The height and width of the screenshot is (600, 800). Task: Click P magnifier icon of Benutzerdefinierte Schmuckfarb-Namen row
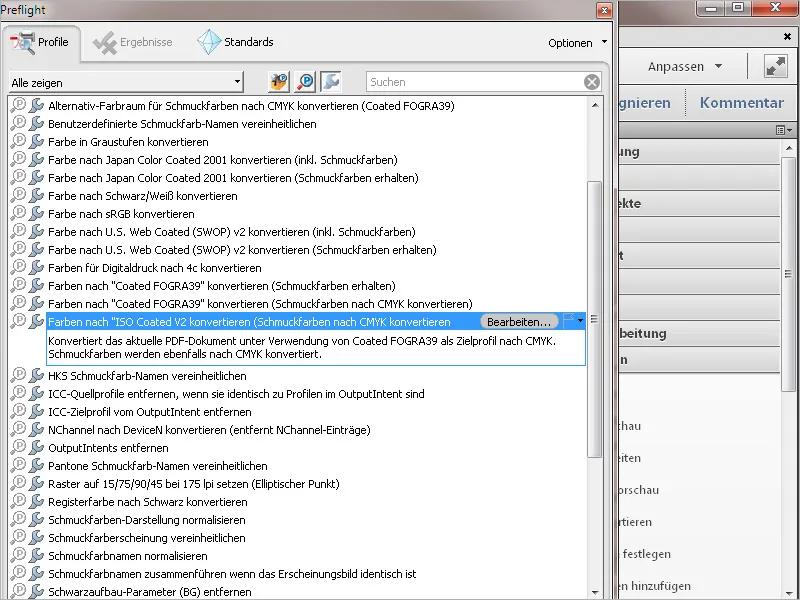click(x=18, y=122)
